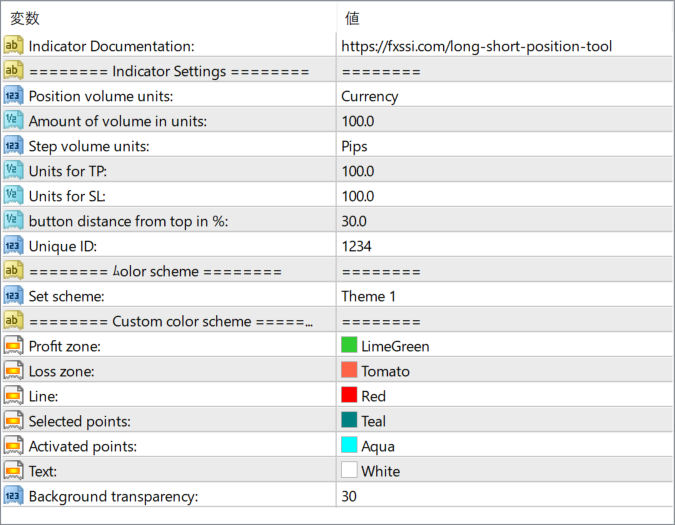Edit the button distance value 30.0
Viewport: 675px width, 525px height.
(x=354, y=221)
